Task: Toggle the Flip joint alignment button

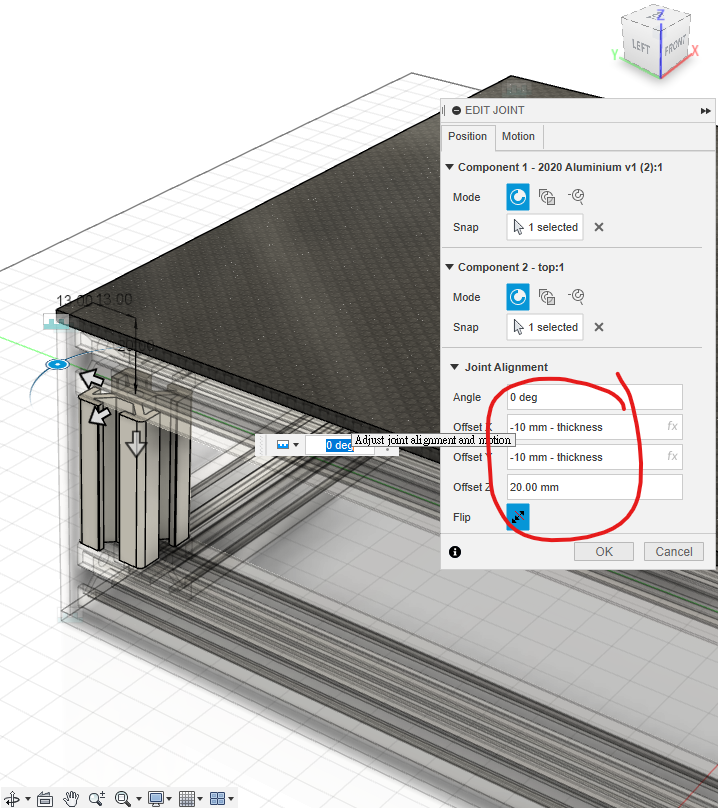Action: click(518, 517)
